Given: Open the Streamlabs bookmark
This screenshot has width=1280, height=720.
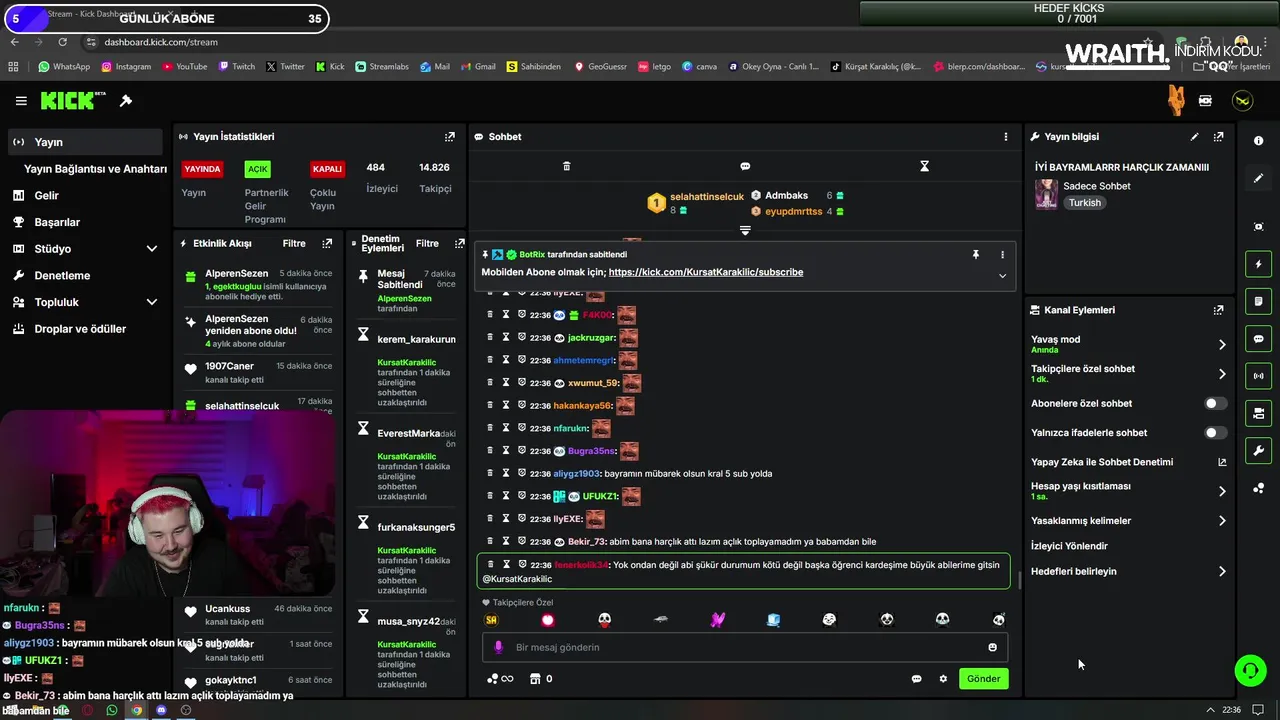Looking at the screenshot, I should pos(382,67).
